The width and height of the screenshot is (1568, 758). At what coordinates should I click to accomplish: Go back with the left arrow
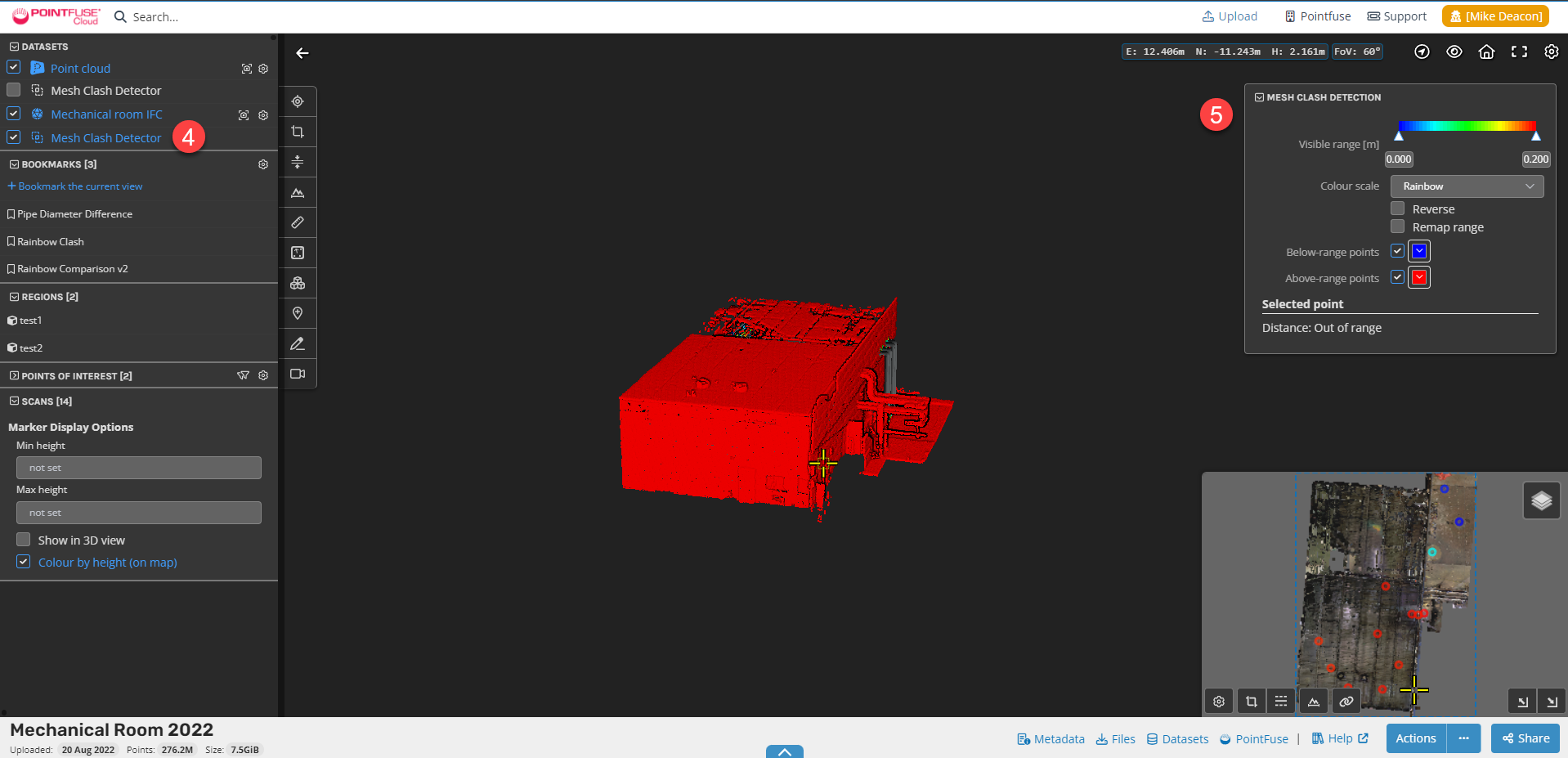pos(302,53)
